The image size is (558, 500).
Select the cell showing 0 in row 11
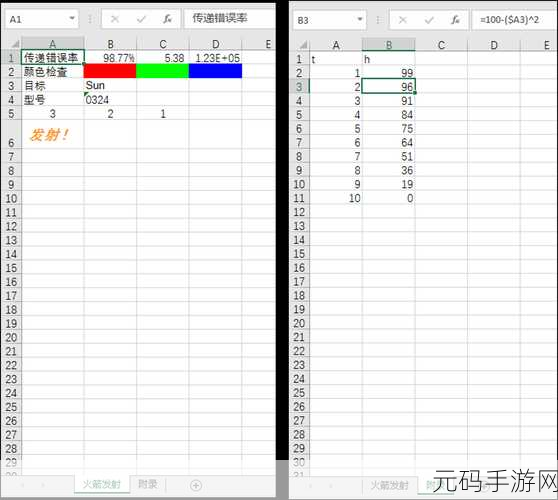point(389,198)
